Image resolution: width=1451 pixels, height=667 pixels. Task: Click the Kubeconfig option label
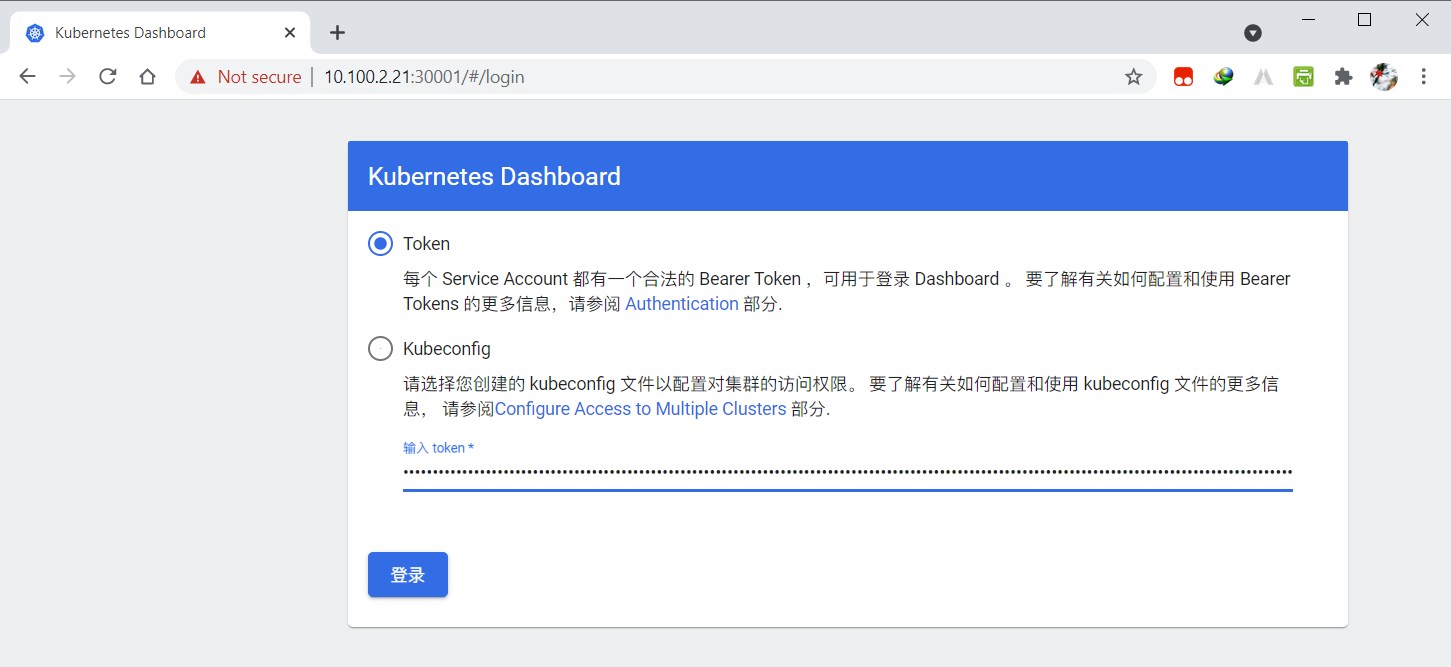(447, 349)
